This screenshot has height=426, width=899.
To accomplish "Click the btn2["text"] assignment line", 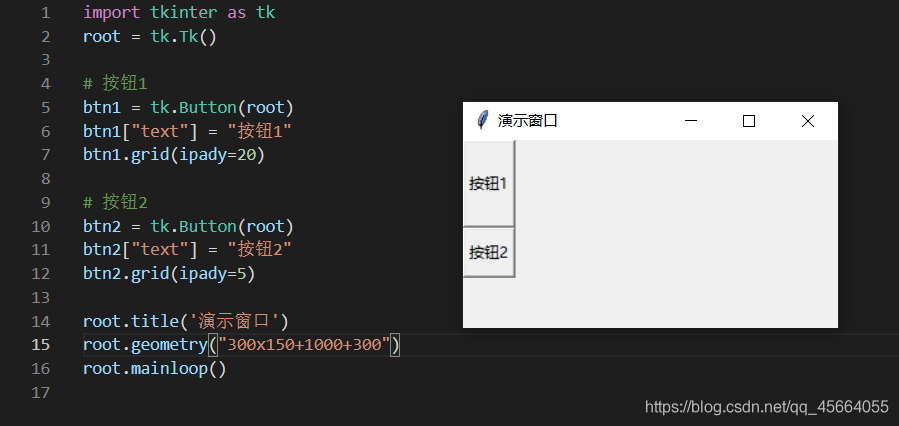I will click(187, 249).
